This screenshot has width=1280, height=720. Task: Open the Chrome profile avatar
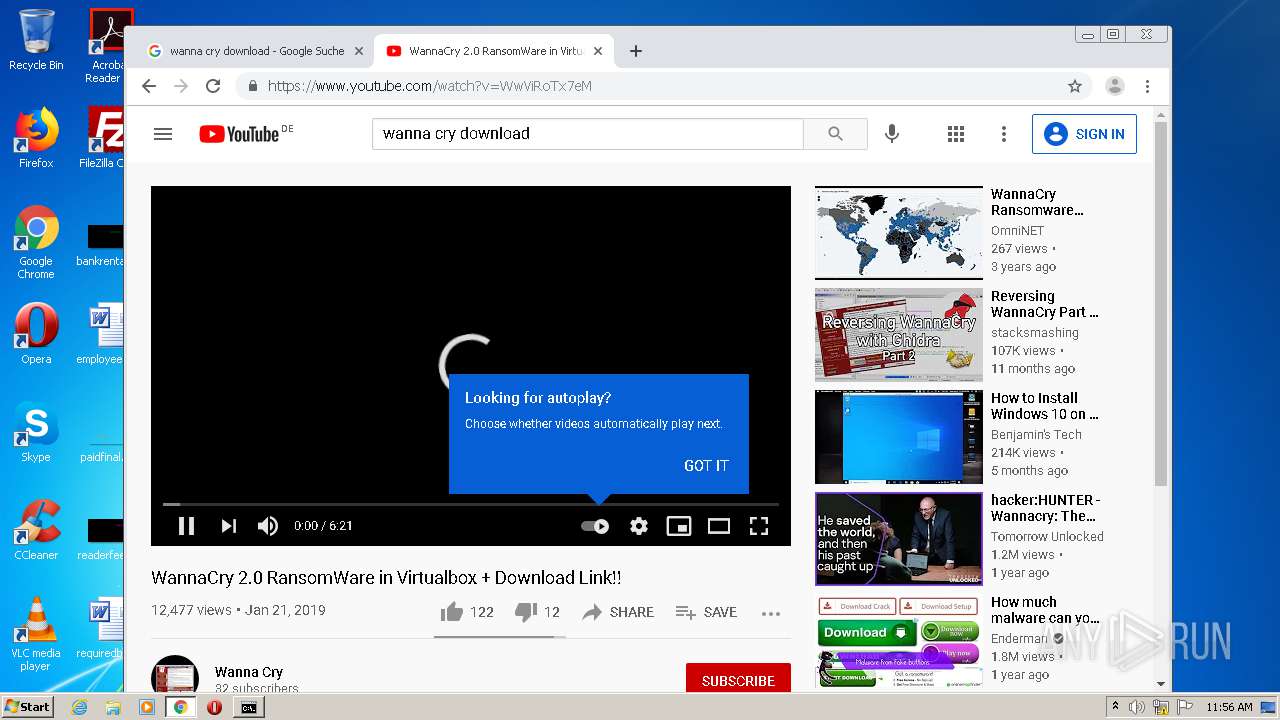point(1115,86)
